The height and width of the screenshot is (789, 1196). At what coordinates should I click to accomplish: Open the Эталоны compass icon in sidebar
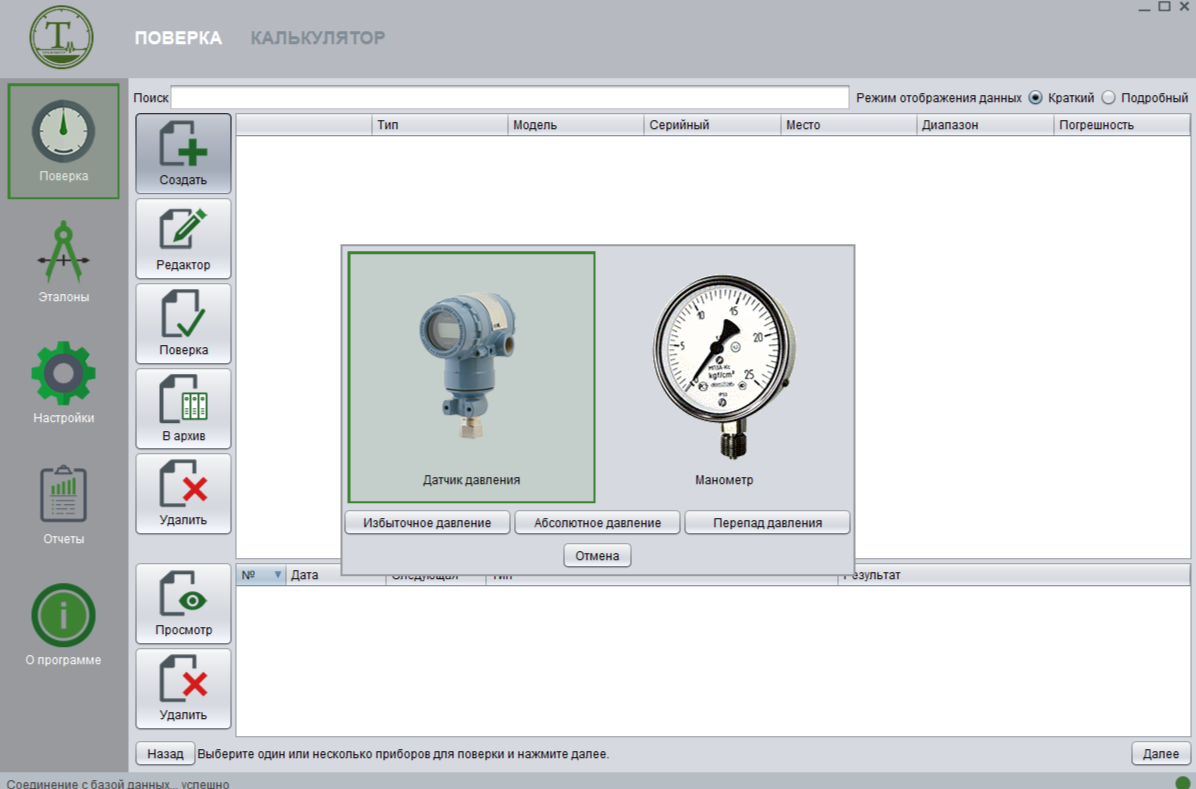coord(64,252)
